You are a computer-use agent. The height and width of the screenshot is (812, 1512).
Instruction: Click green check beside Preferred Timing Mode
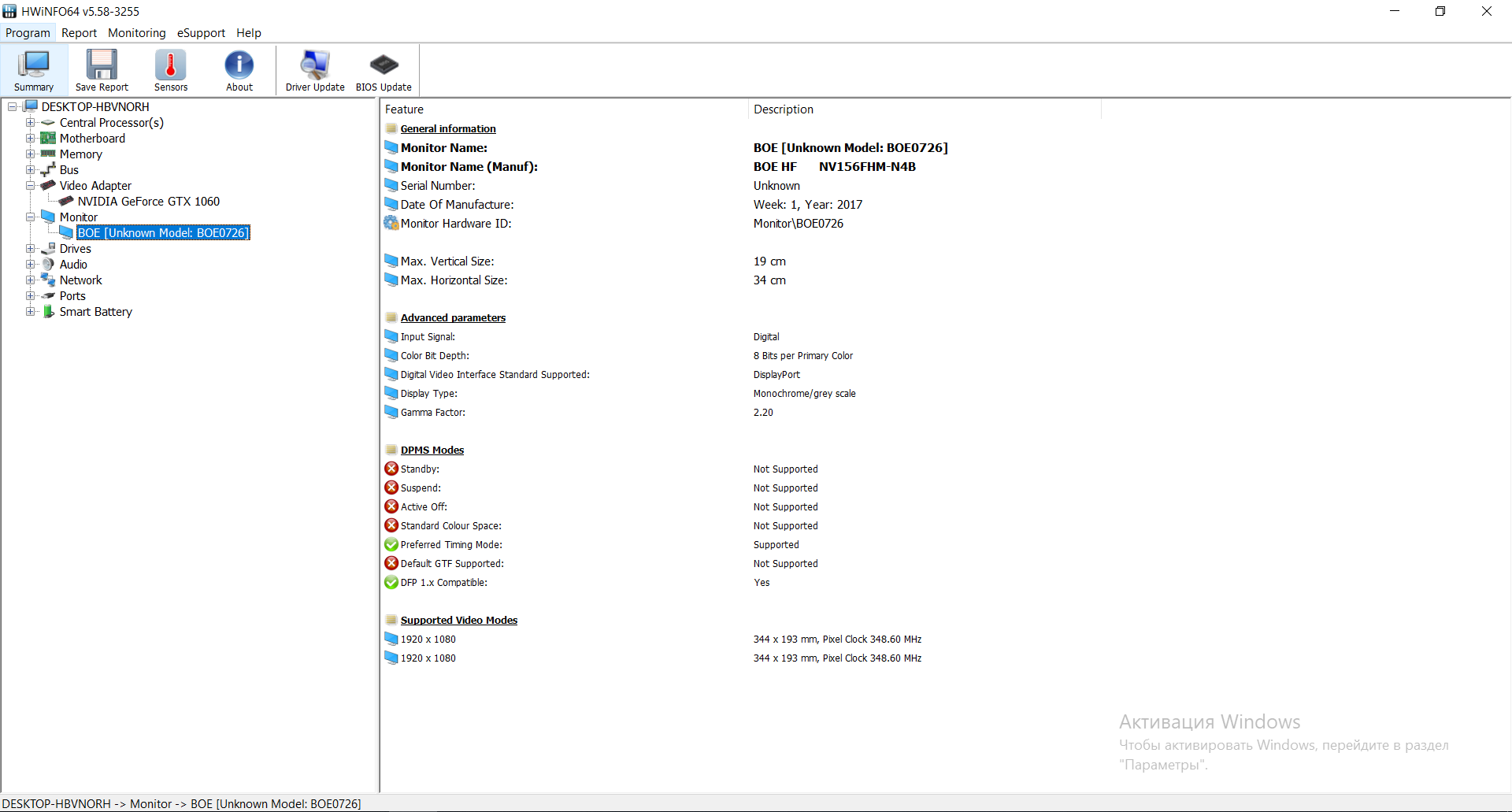click(x=391, y=544)
